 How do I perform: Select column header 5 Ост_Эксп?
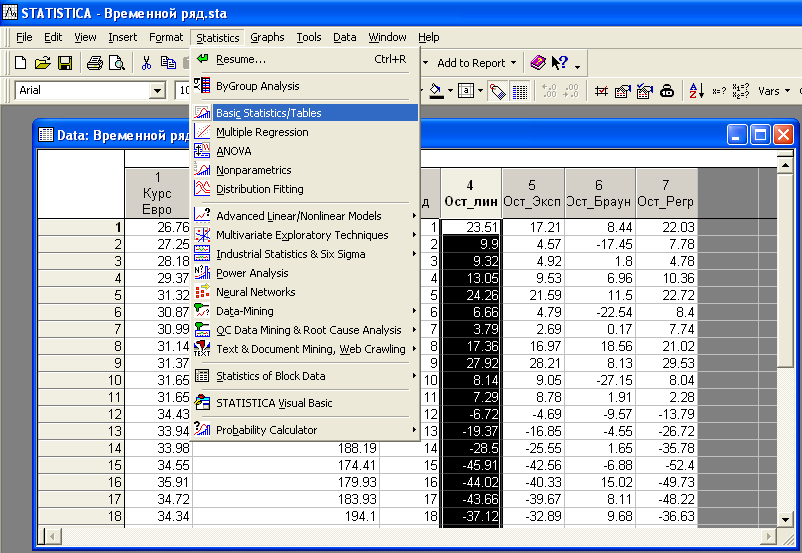coord(532,193)
